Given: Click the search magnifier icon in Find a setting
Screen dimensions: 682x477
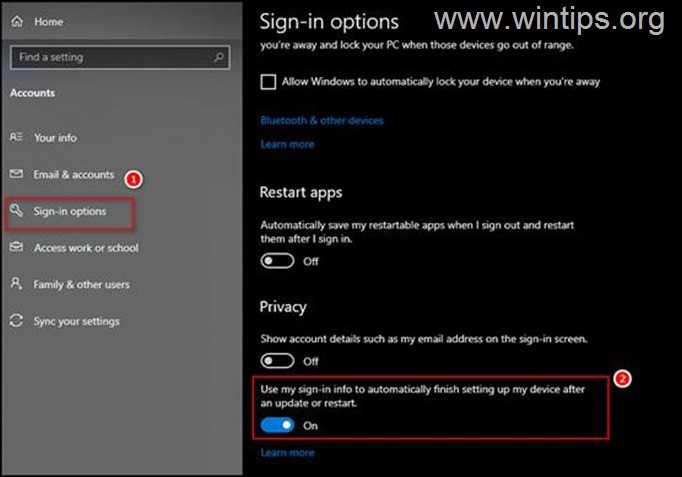Looking at the screenshot, I should 219,57.
